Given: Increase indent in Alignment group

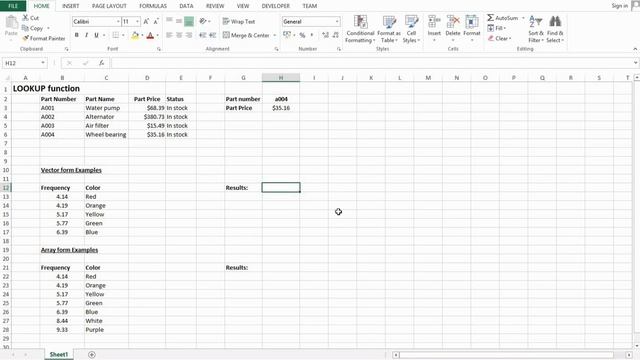Looking at the screenshot, I should click(212, 36).
